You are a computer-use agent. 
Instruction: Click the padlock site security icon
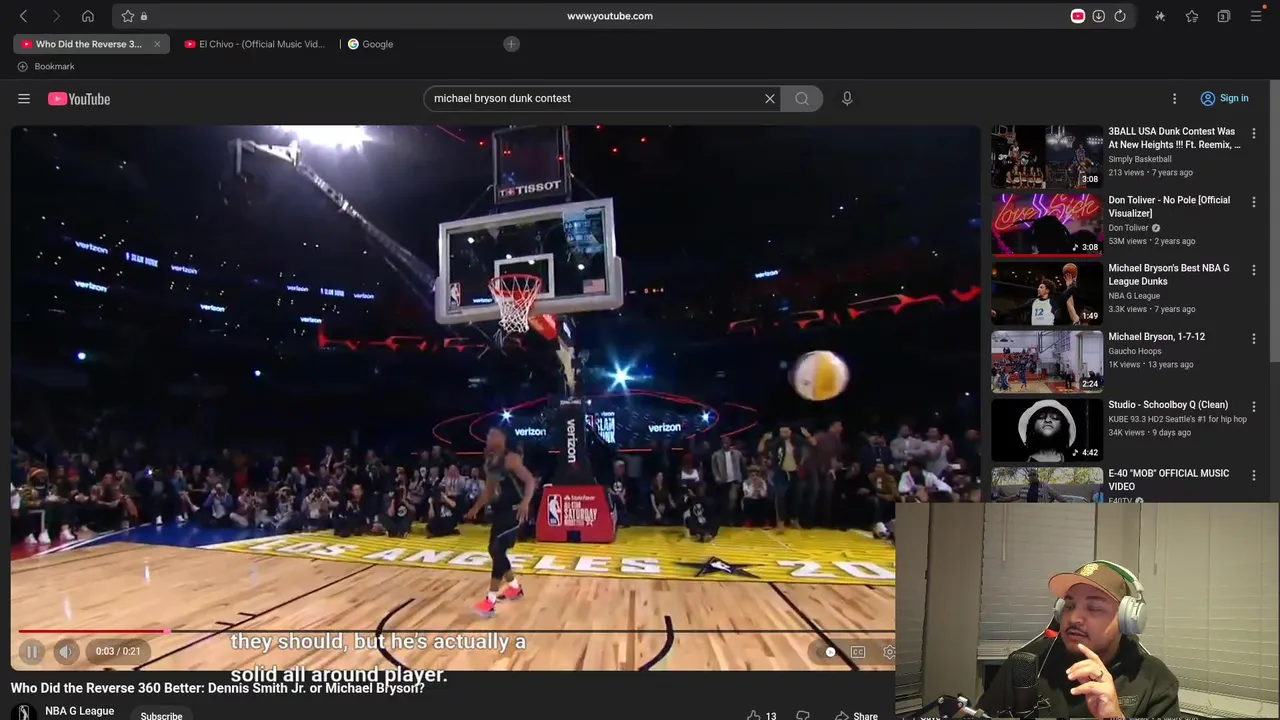(x=144, y=16)
